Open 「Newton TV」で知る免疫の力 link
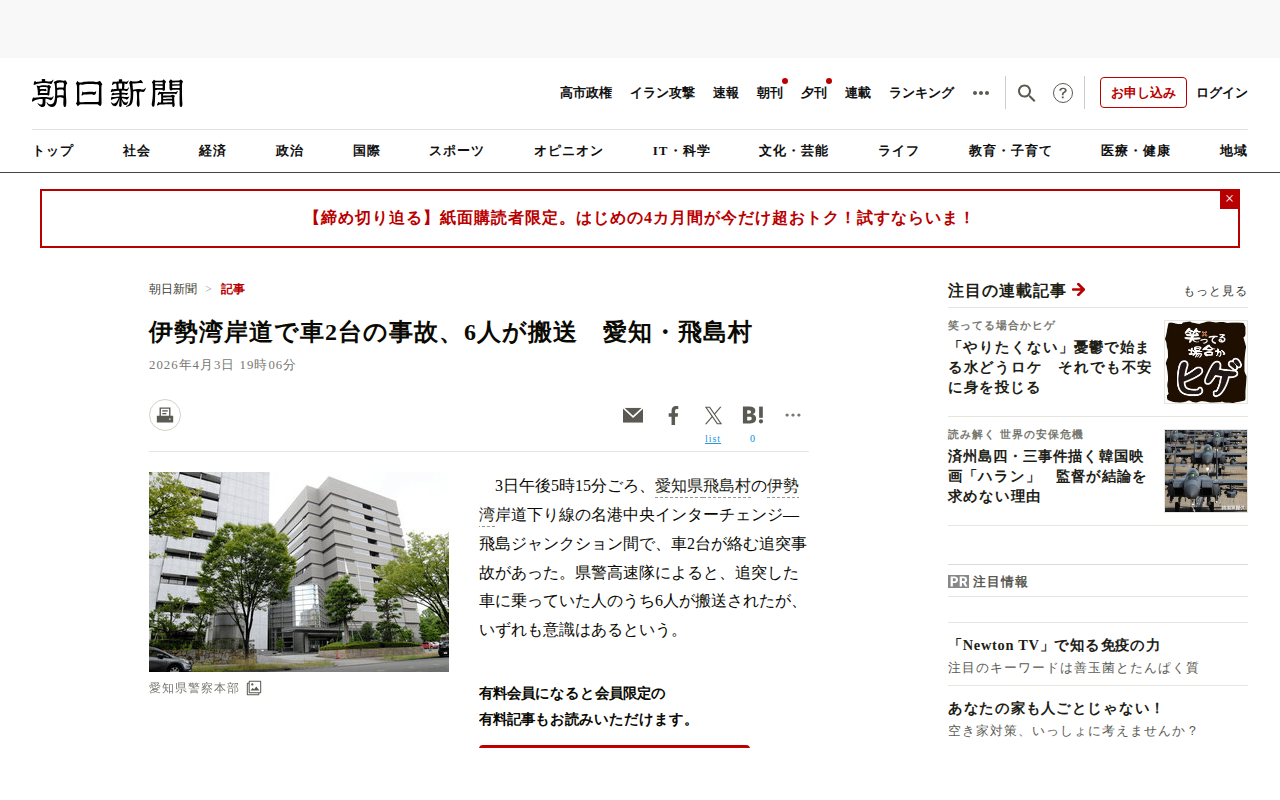Image resolution: width=1280 pixels, height=800 pixels. click(x=1054, y=645)
